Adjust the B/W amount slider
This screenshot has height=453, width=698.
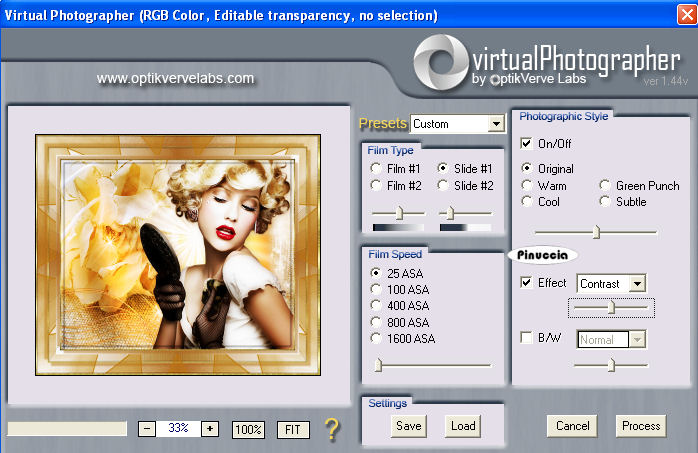[x=611, y=365]
